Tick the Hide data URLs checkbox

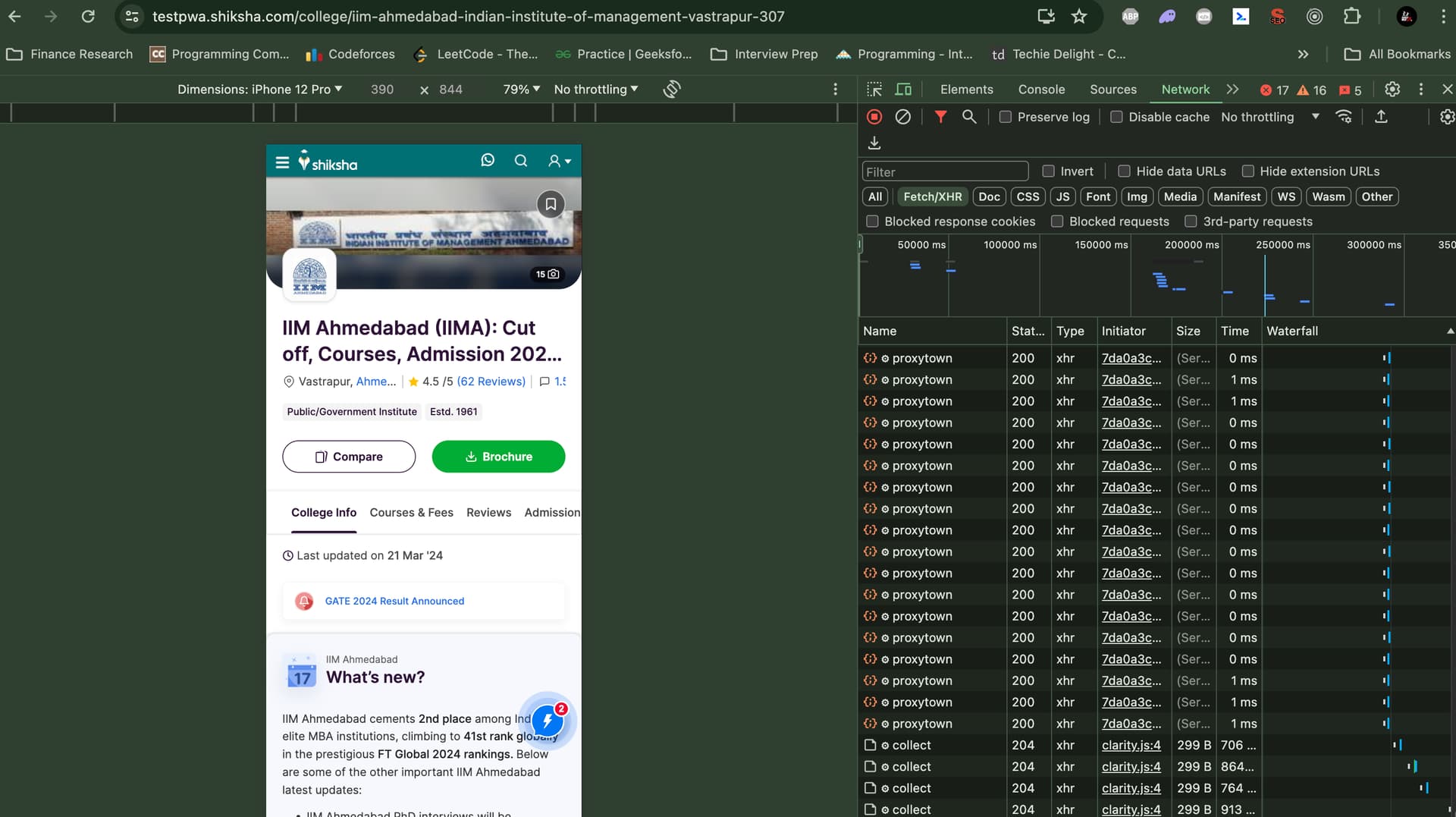click(x=1124, y=171)
